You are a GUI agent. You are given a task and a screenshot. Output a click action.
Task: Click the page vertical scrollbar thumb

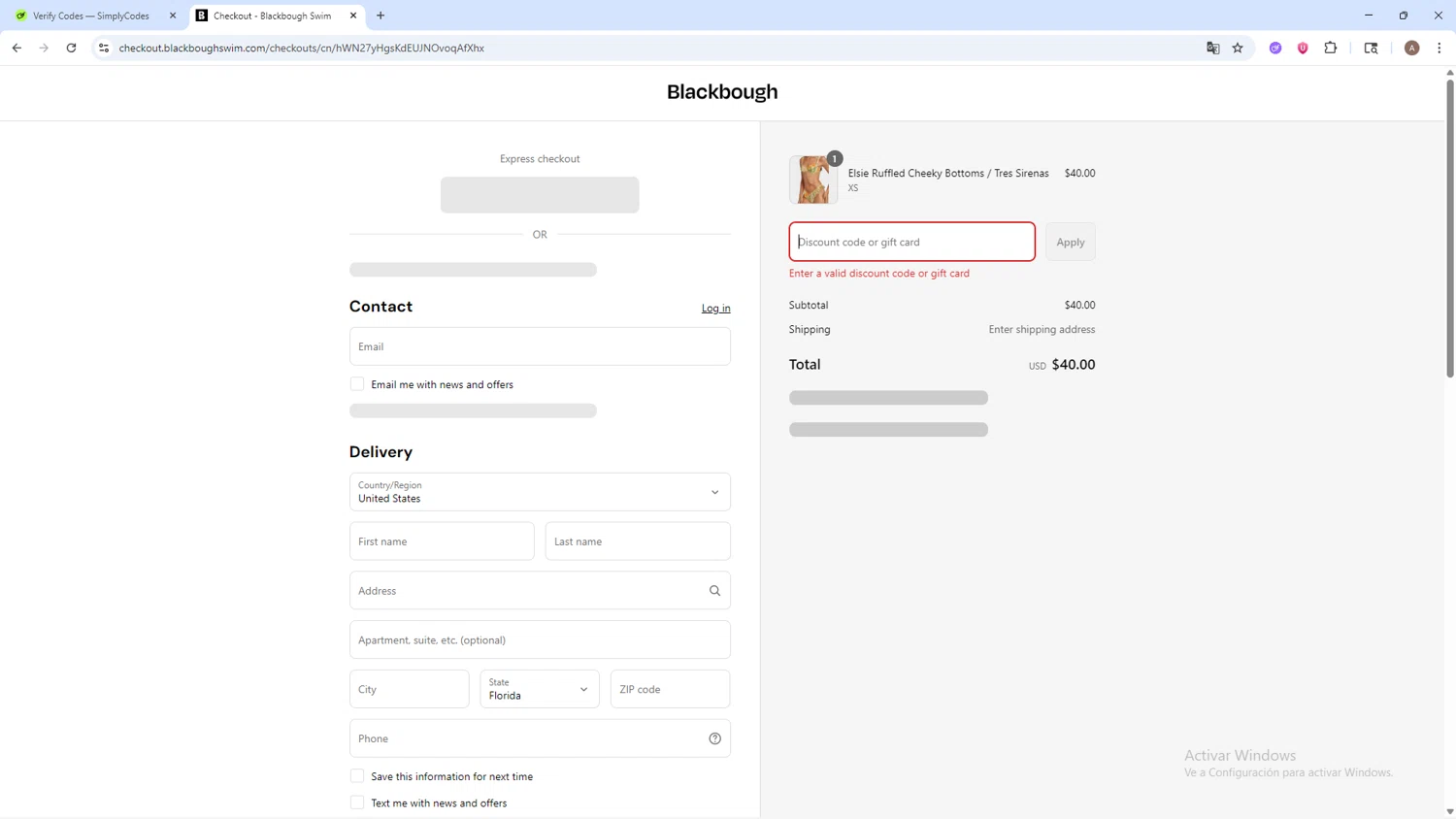(x=1449, y=228)
